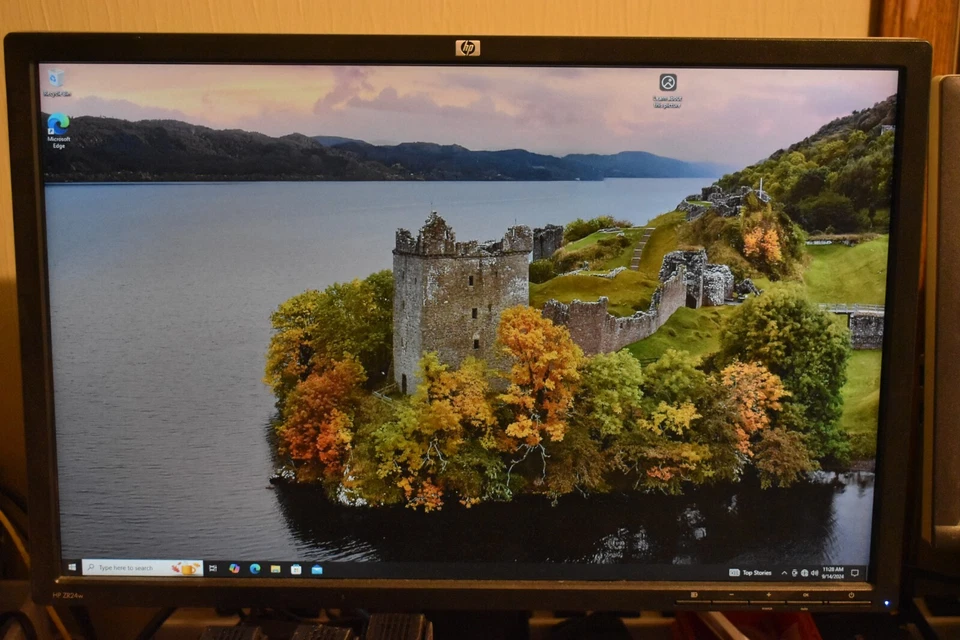This screenshot has width=960, height=640.
Task: Open Copilot from the taskbar
Action: 234,566
